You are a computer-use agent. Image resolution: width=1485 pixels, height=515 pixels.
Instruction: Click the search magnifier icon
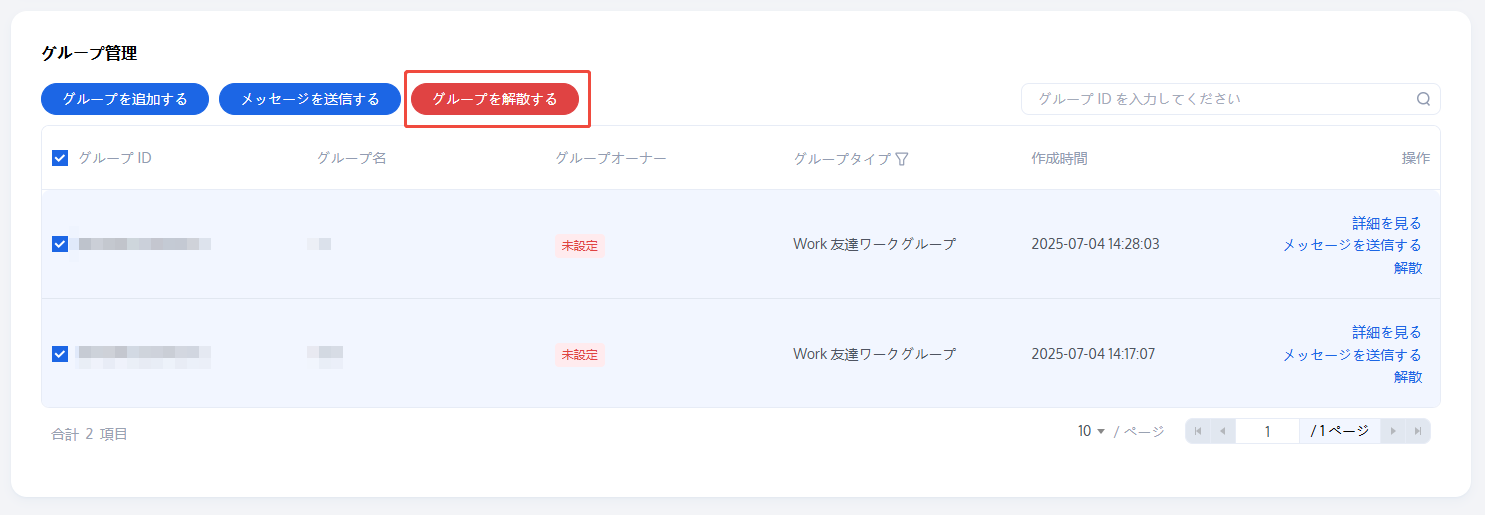tap(1423, 99)
